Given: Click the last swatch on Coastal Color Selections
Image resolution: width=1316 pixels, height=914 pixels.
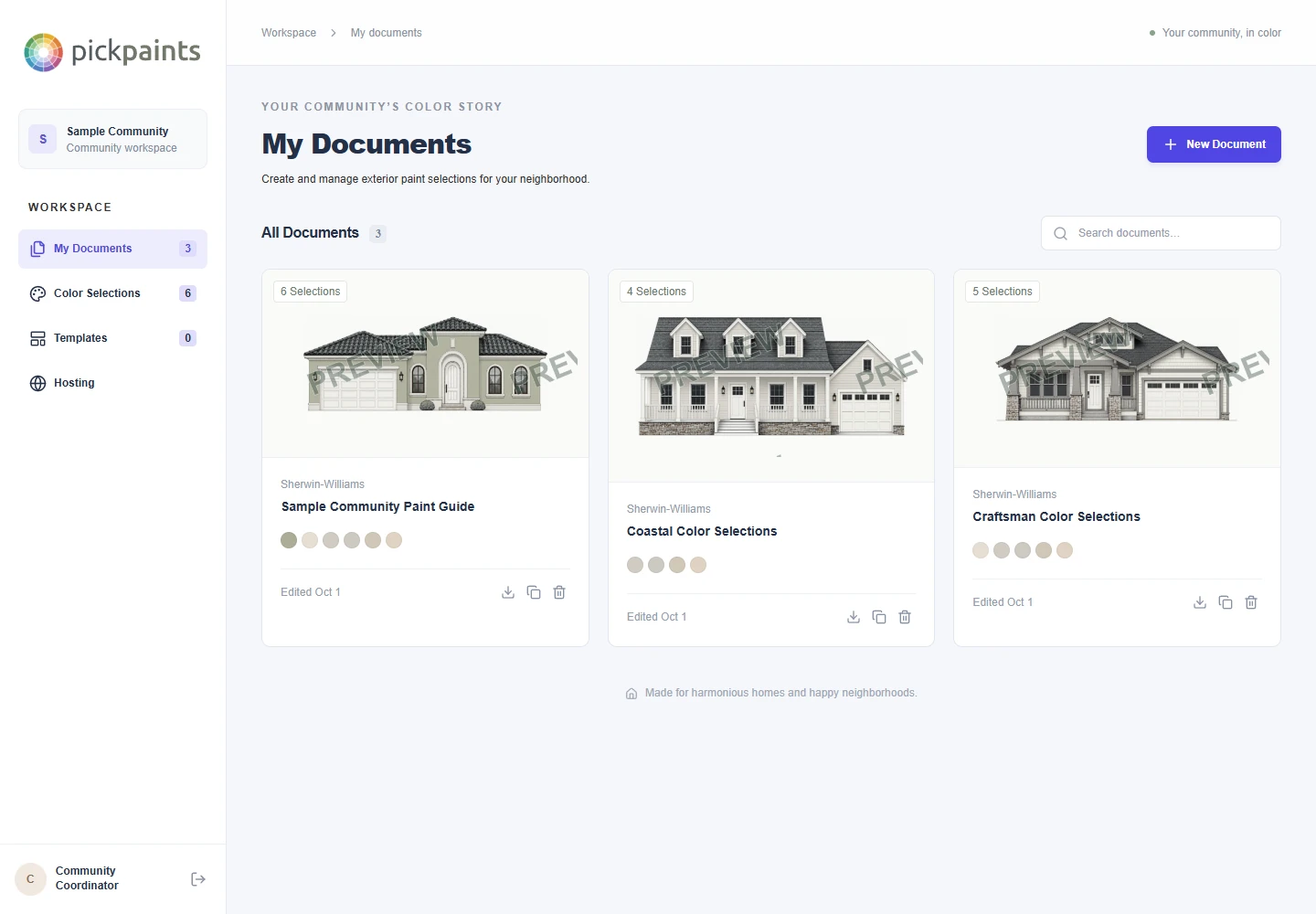Looking at the screenshot, I should [x=698, y=565].
